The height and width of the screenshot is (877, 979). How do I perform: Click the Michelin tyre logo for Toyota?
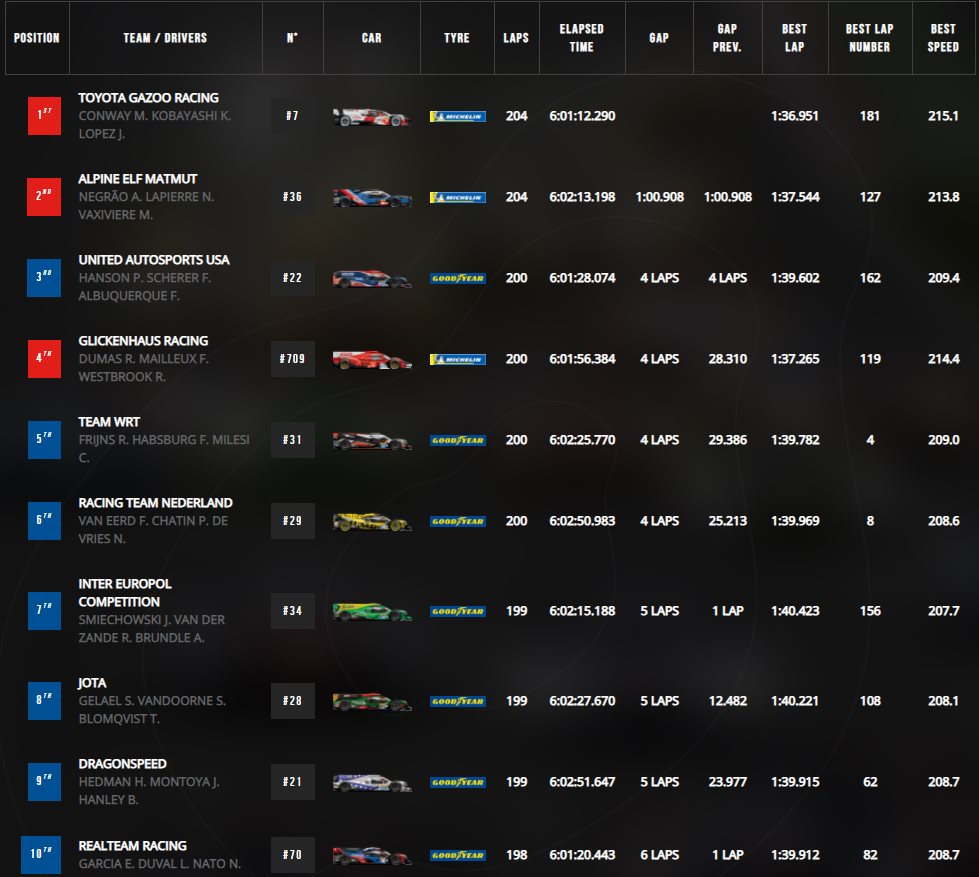tap(458, 116)
